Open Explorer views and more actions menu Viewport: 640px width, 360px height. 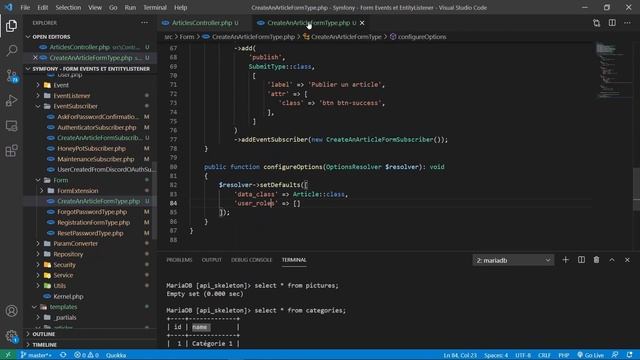(x=144, y=23)
